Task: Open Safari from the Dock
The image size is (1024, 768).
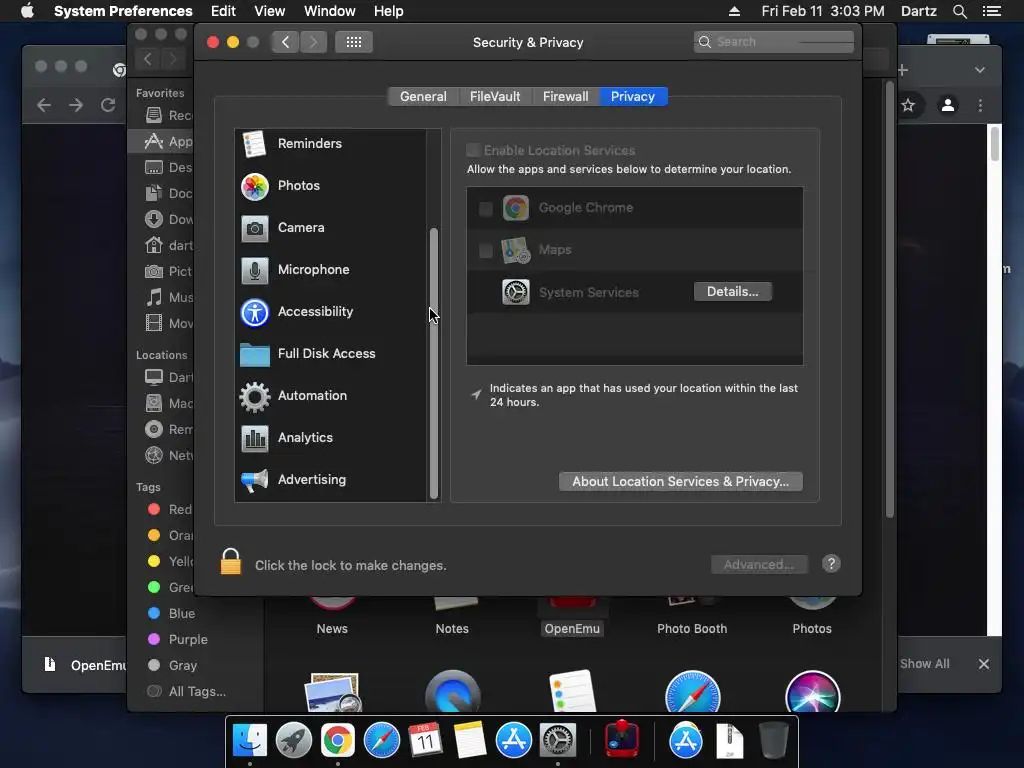Action: [x=381, y=740]
